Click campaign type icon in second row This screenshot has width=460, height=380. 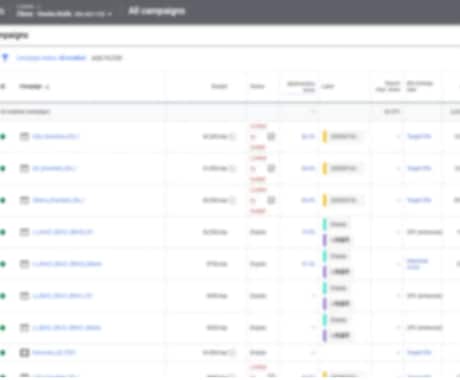click(x=24, y=168)
